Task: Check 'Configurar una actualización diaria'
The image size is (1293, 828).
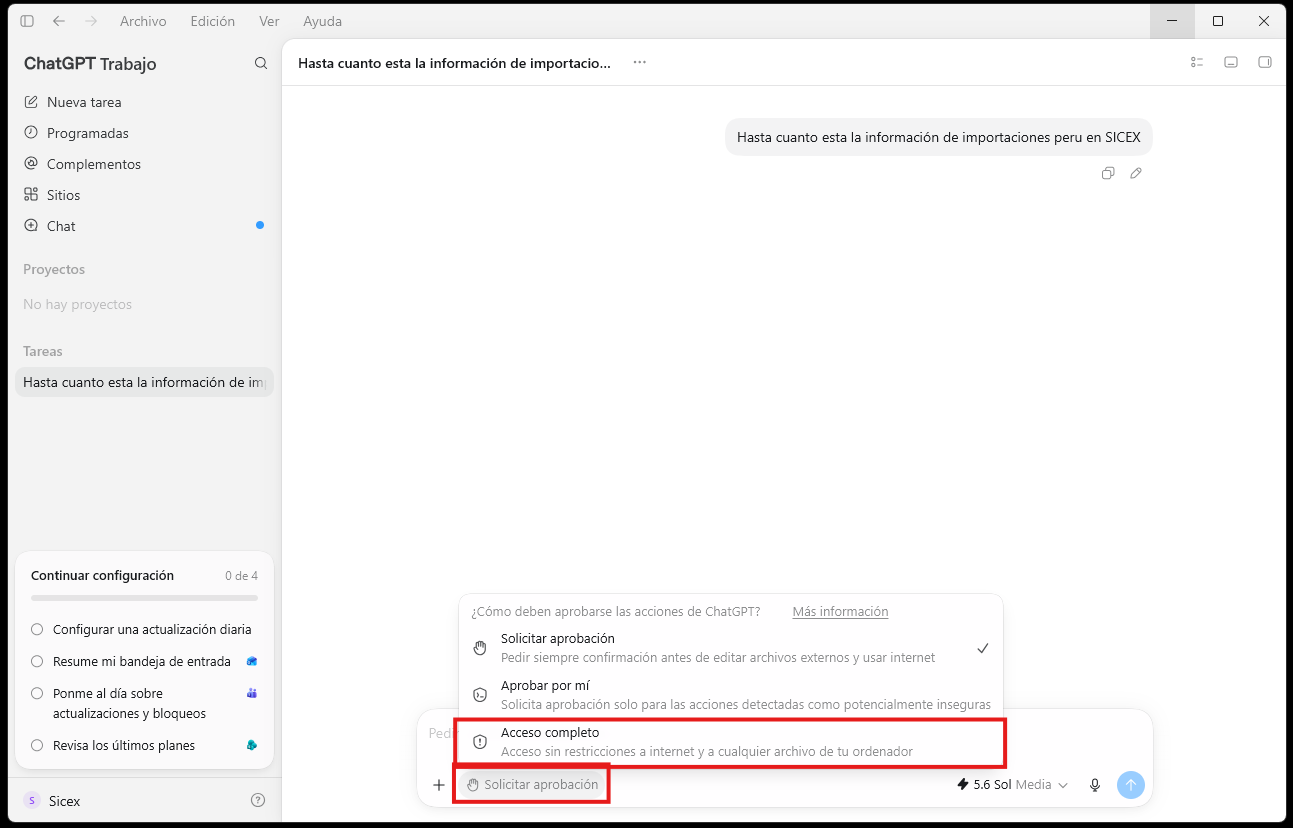Action: tap(37, 630)
